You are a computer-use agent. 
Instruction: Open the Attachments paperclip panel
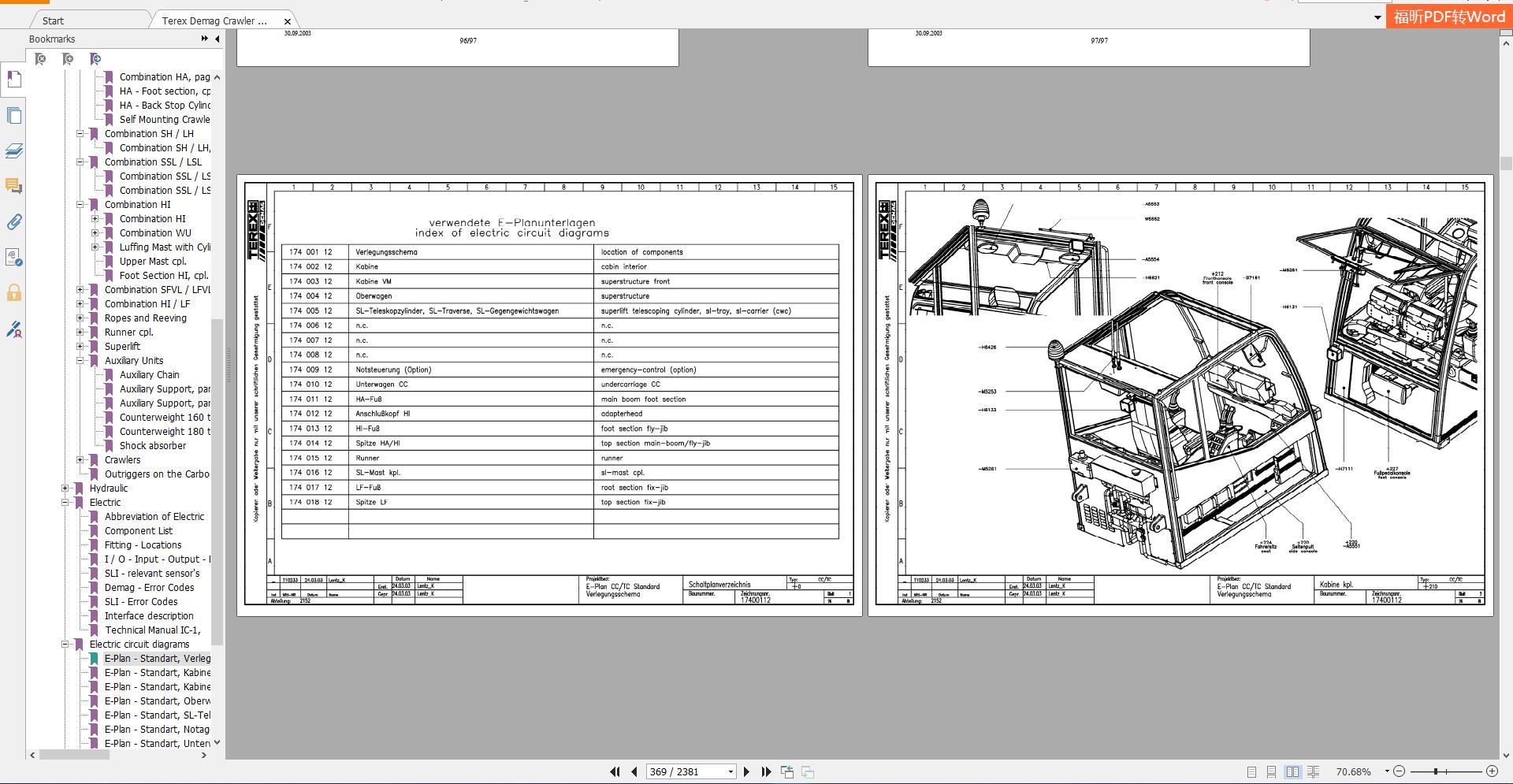[14, 222]
